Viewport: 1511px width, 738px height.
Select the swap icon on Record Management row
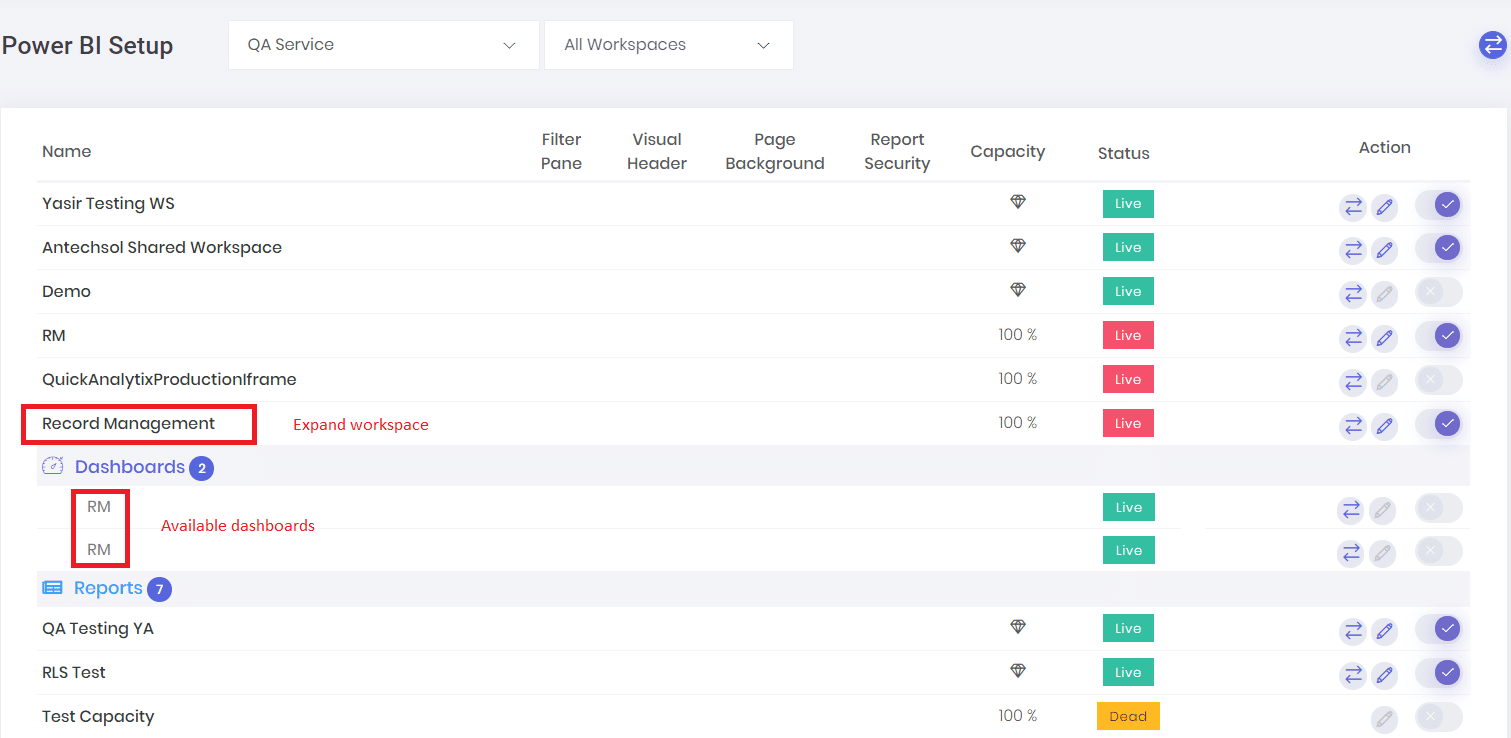1353,425
